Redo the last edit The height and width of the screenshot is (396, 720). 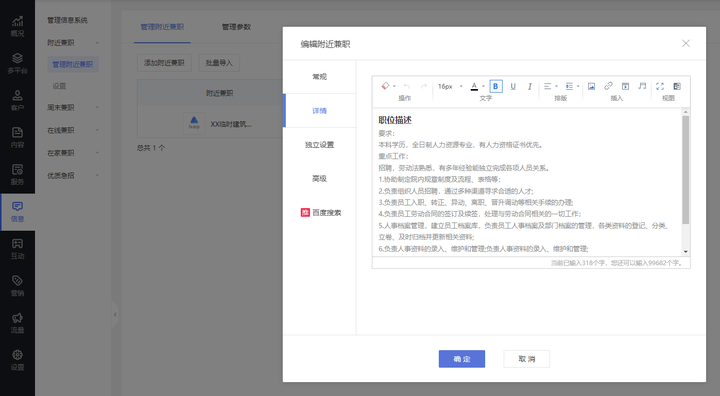click(424, 86)
